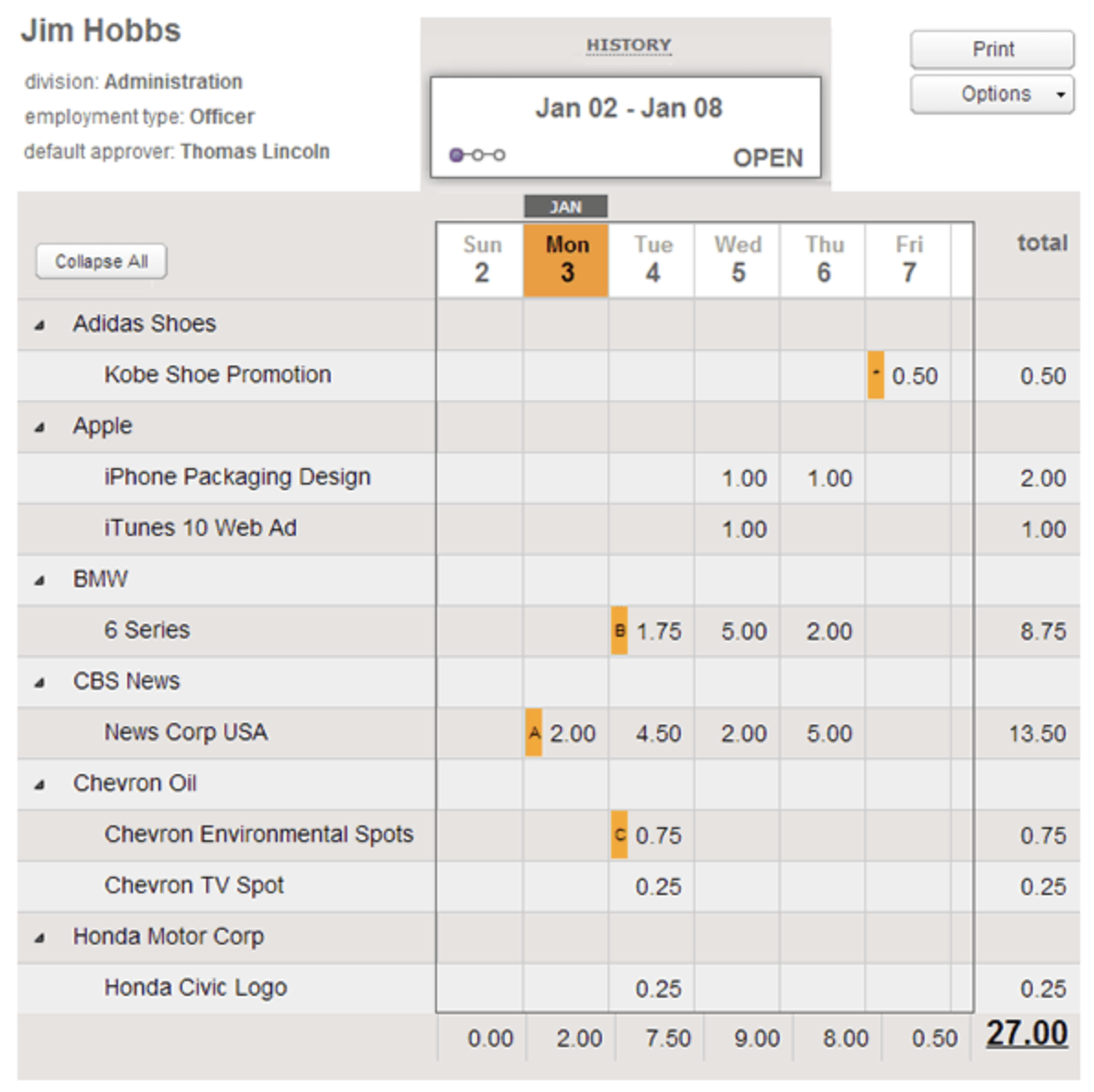1094x1092 pixels.
Task: Click the orange B note marker on 6 Series
Action: pyautogui.click(x=619, y=630)
